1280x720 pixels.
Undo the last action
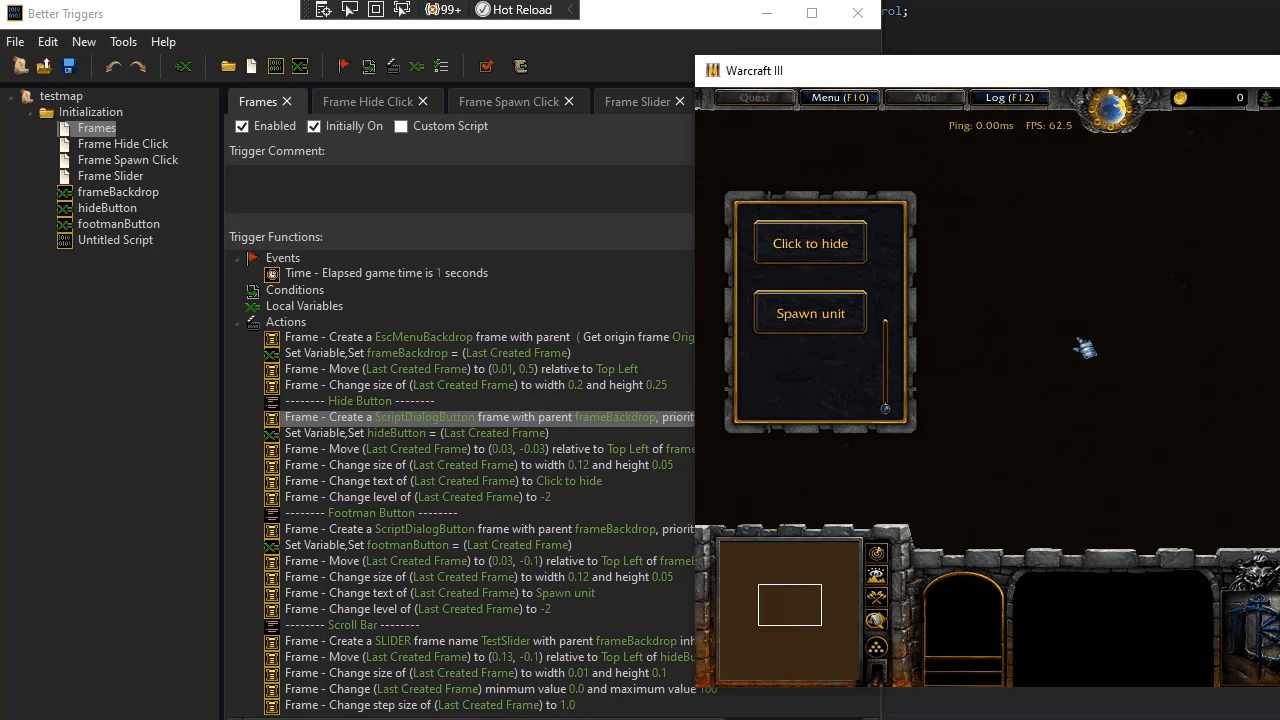[x=113, y=66]
